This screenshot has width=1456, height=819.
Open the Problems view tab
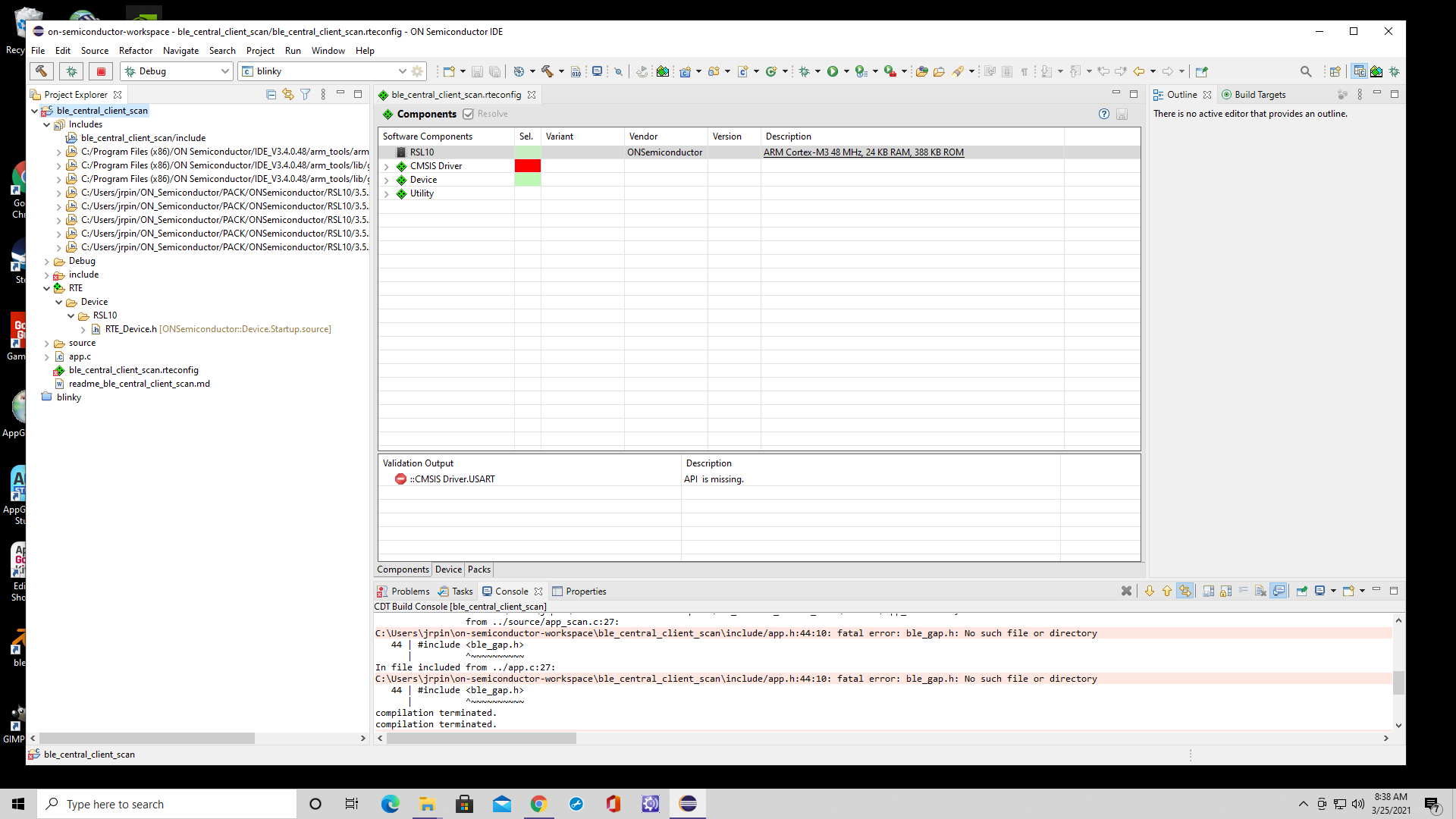[409, 591]
